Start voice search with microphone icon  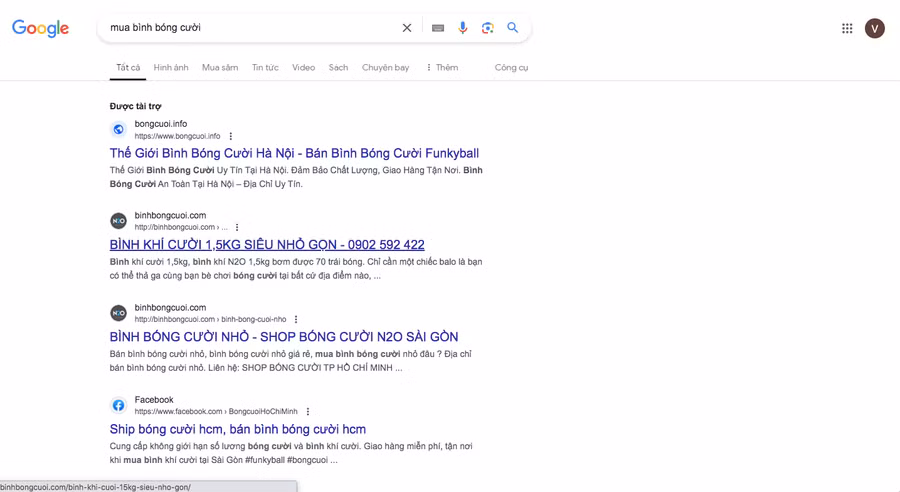point(463,28)
